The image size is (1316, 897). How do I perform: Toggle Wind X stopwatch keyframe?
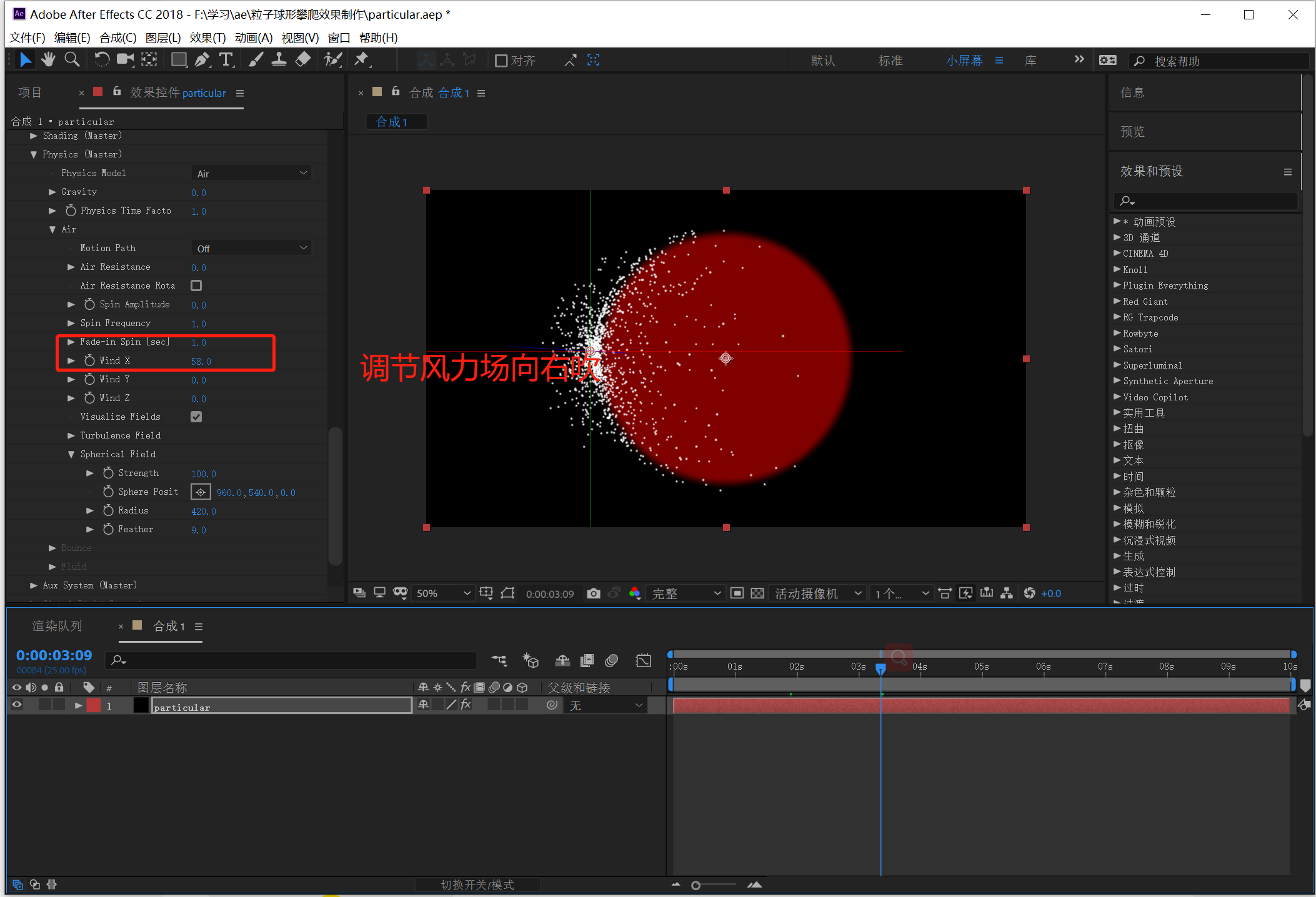[x=89, y=360]
